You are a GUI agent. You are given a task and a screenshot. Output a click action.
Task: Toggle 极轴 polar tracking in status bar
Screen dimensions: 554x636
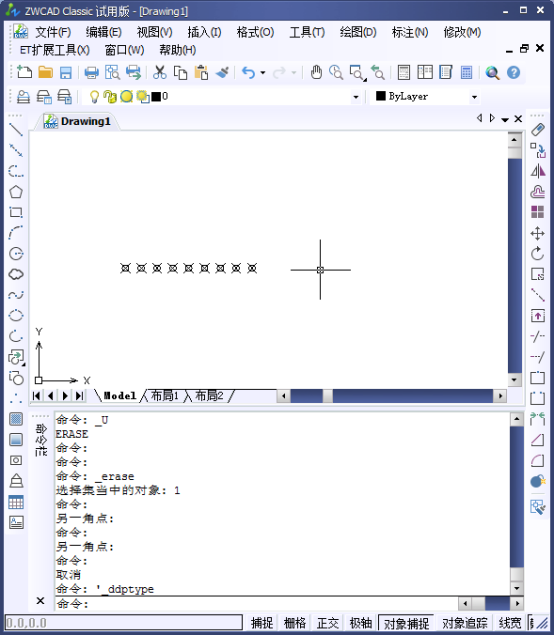click(x=361, y=623)
